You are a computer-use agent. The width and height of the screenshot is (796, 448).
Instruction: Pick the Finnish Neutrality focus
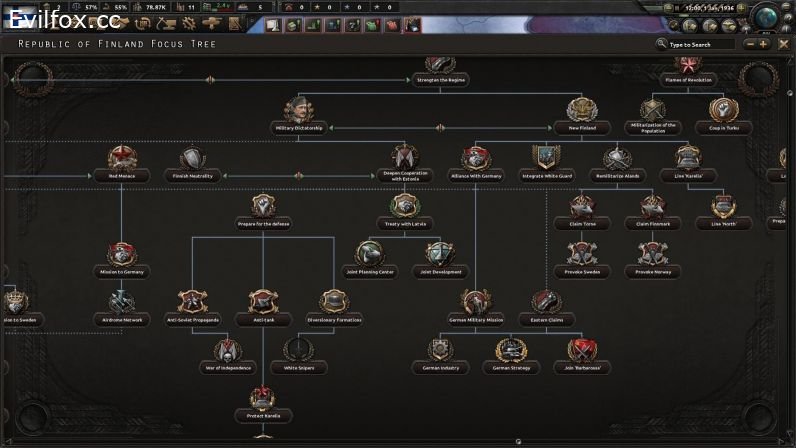point(193,159)
